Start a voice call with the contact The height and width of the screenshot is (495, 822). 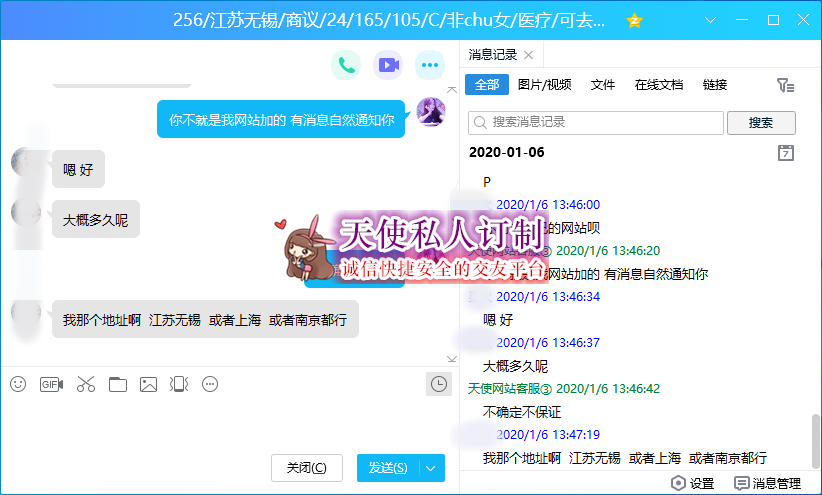[x=347, y=66]
